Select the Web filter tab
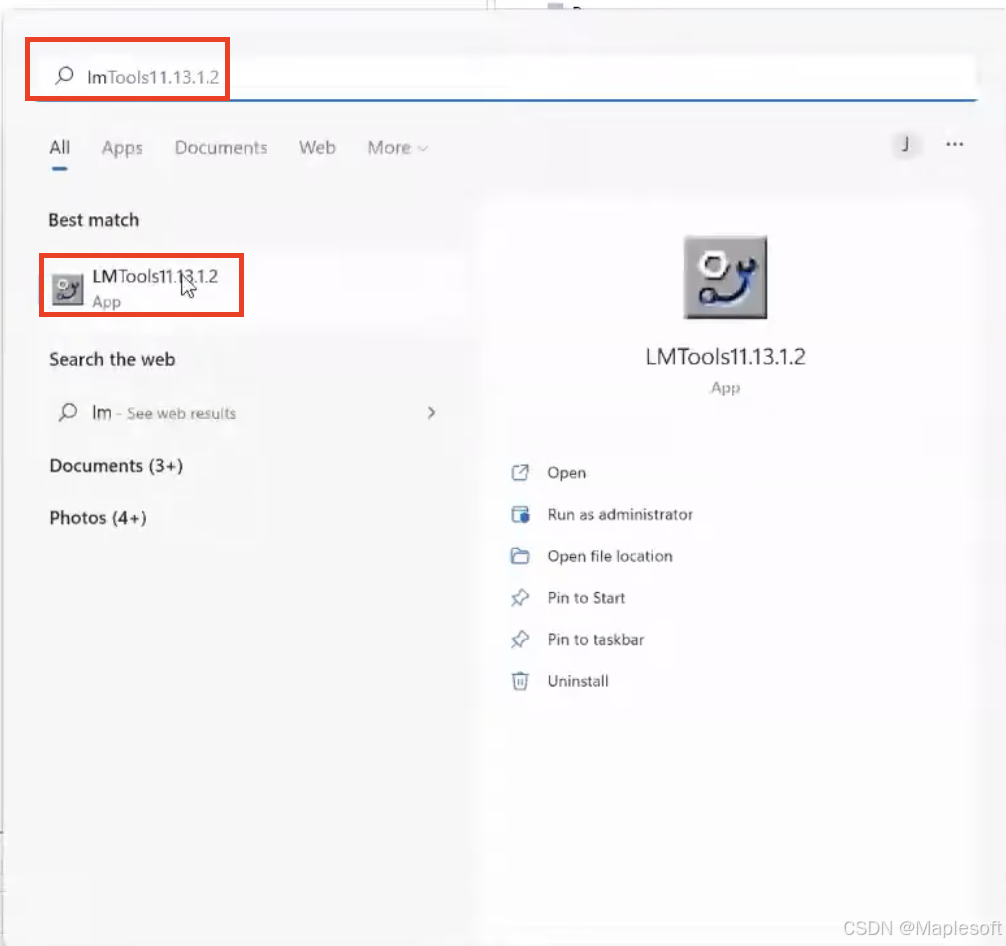This screenshot has width=1006, height=946. [x=317, y=148]
